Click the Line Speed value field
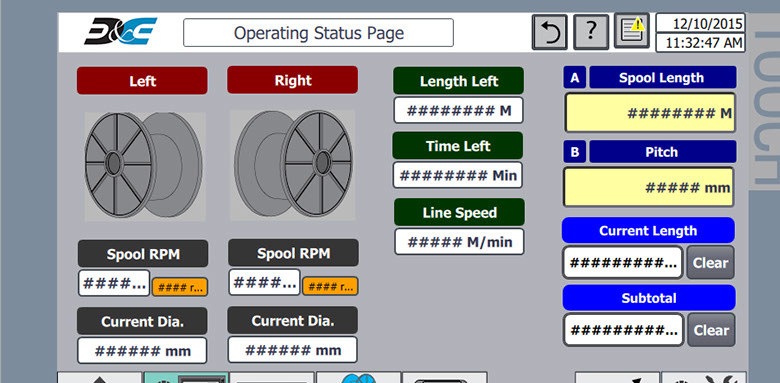The height and width of the screenshot is (383, 780). pos(459,242)
